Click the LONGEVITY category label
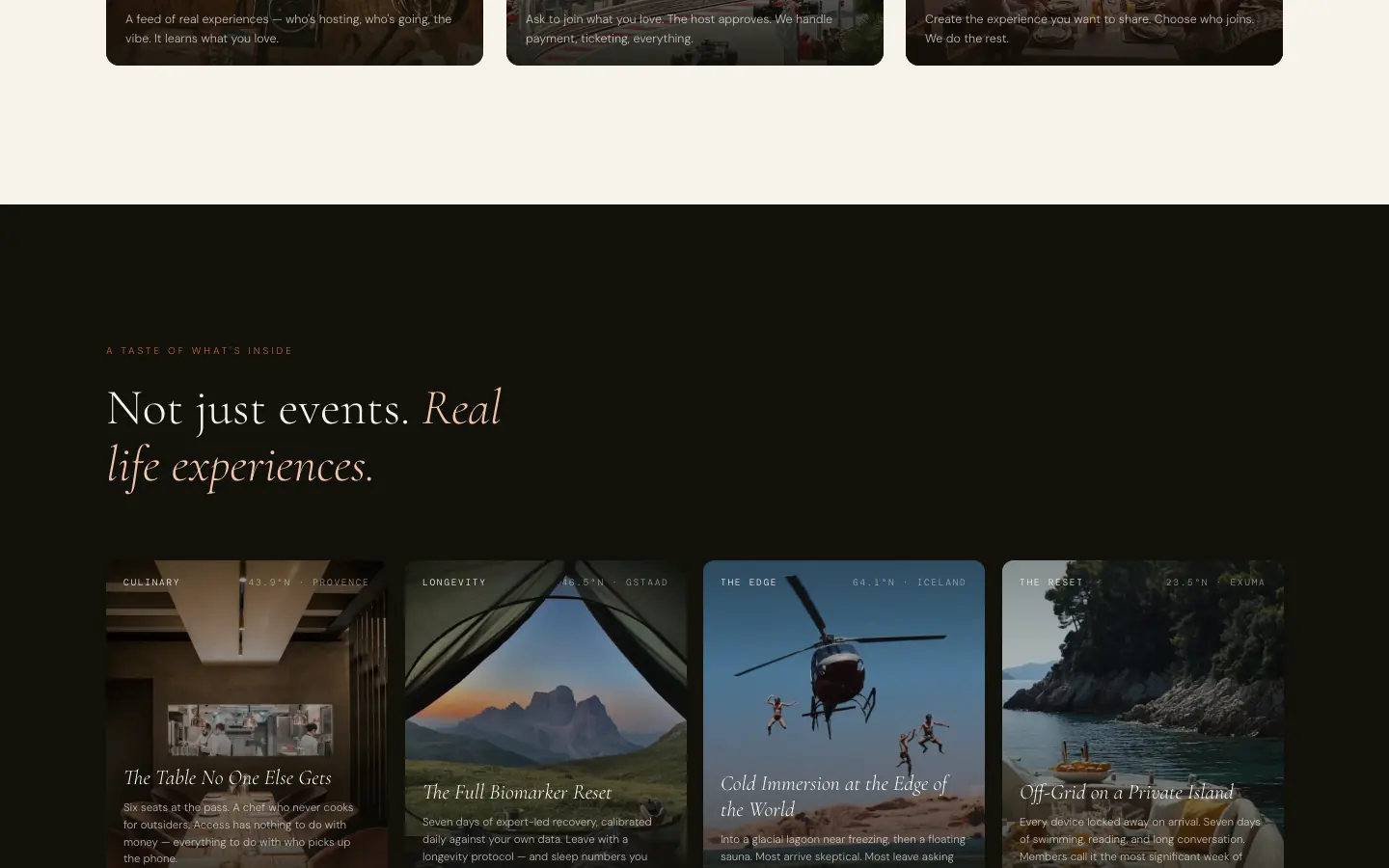Image resolution: width=1389 pixels, height=868 pixels. coord(454,583)
